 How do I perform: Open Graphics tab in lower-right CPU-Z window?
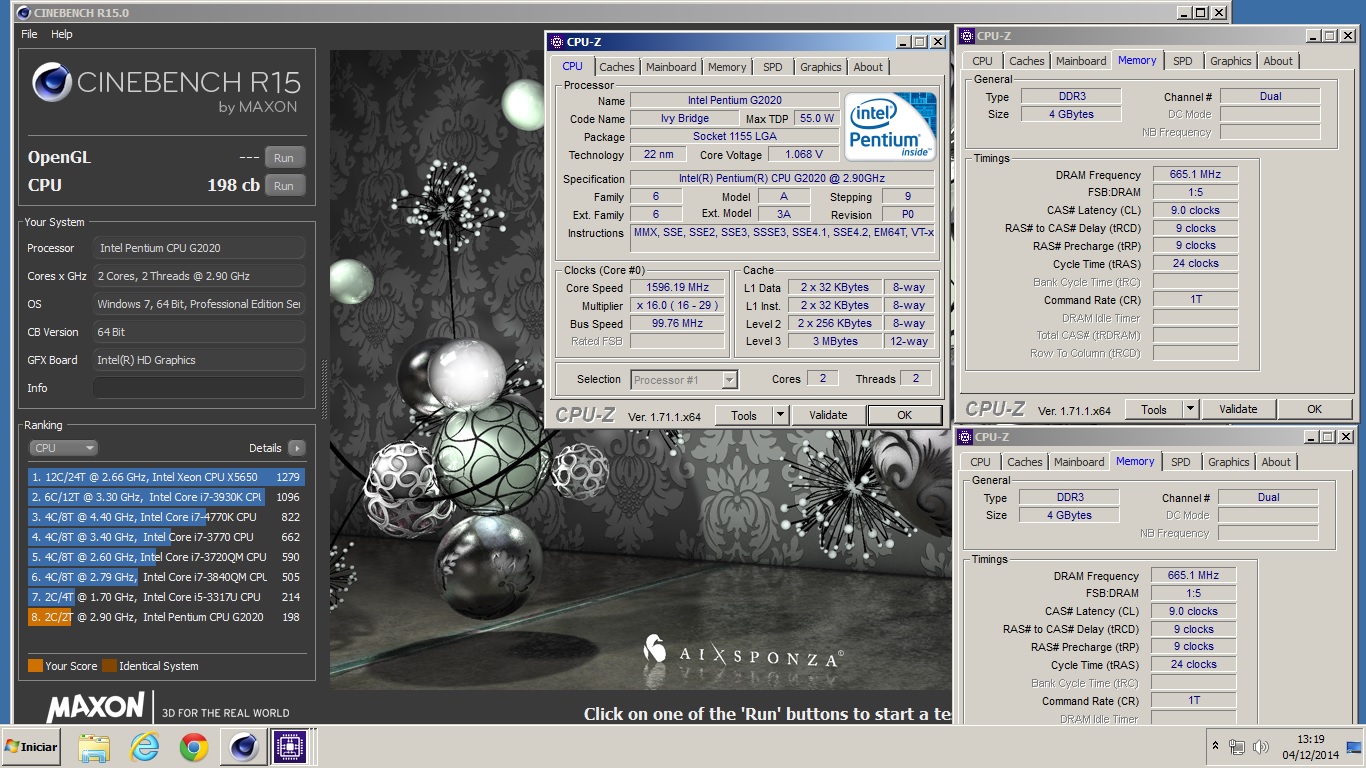pos(1229,462)
